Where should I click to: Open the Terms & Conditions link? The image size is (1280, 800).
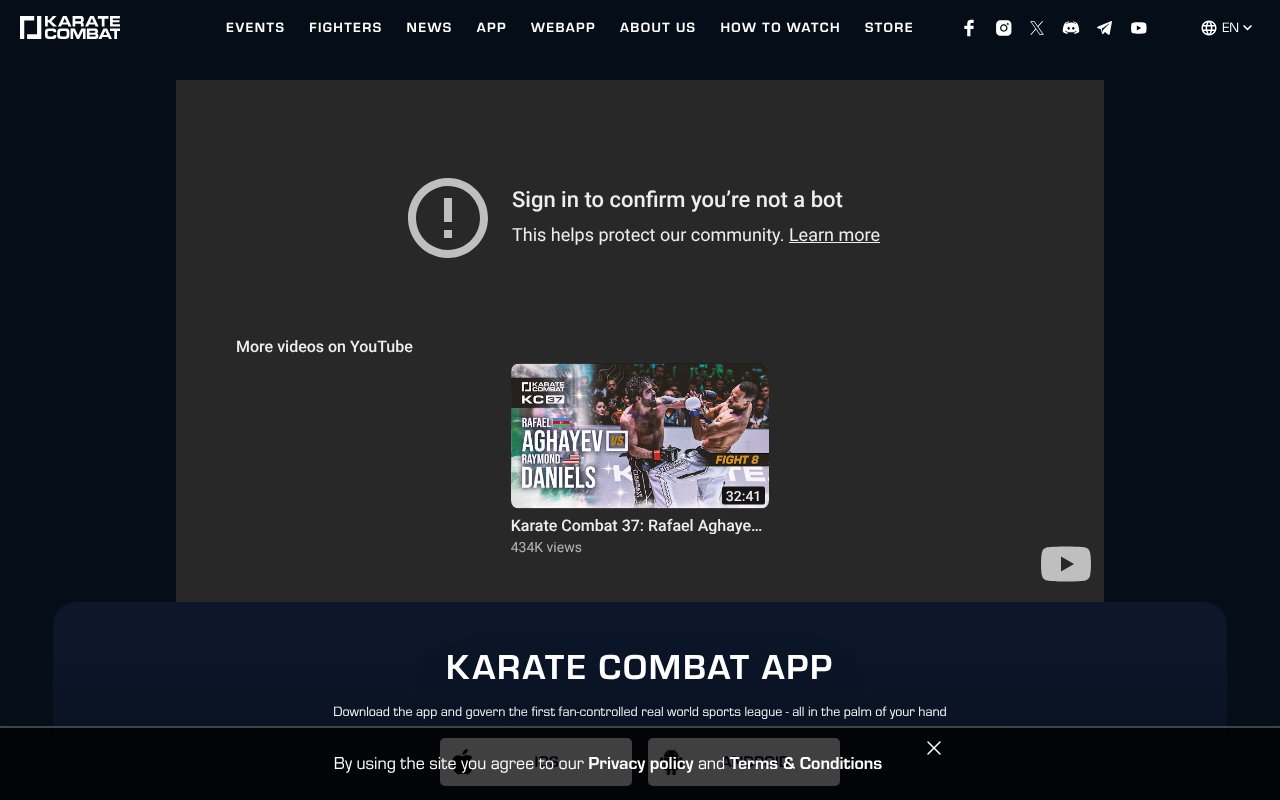point(805,763)
